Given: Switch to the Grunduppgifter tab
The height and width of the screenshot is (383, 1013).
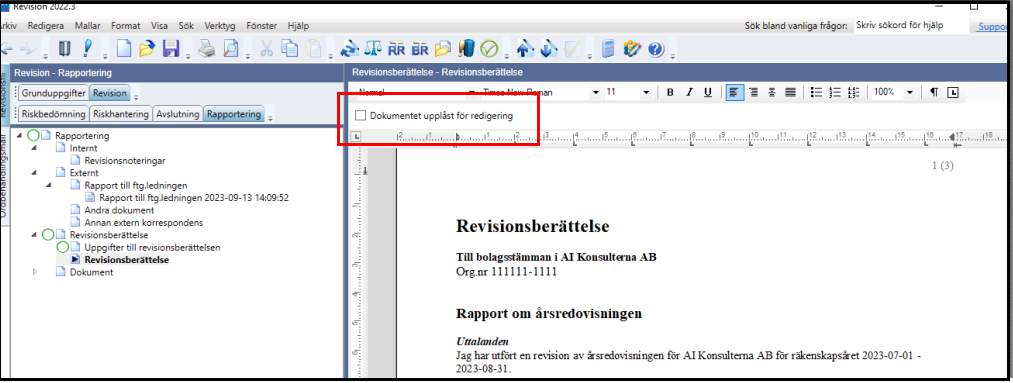Looking at the screenshot, I should (53, 93).
